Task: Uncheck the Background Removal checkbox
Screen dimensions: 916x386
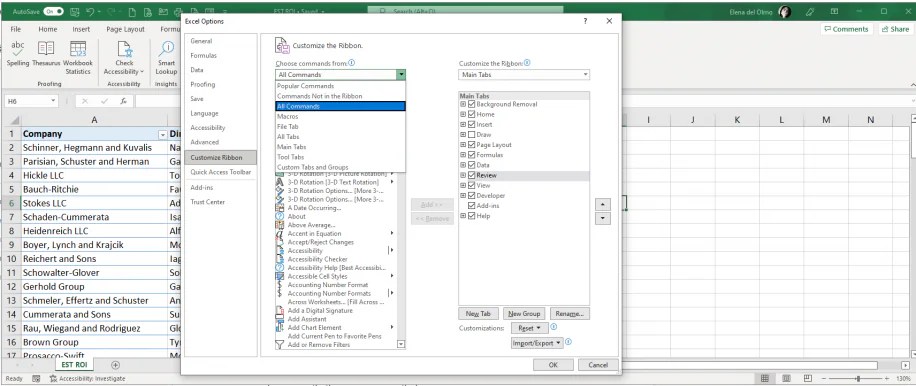Action: (471, 104)
